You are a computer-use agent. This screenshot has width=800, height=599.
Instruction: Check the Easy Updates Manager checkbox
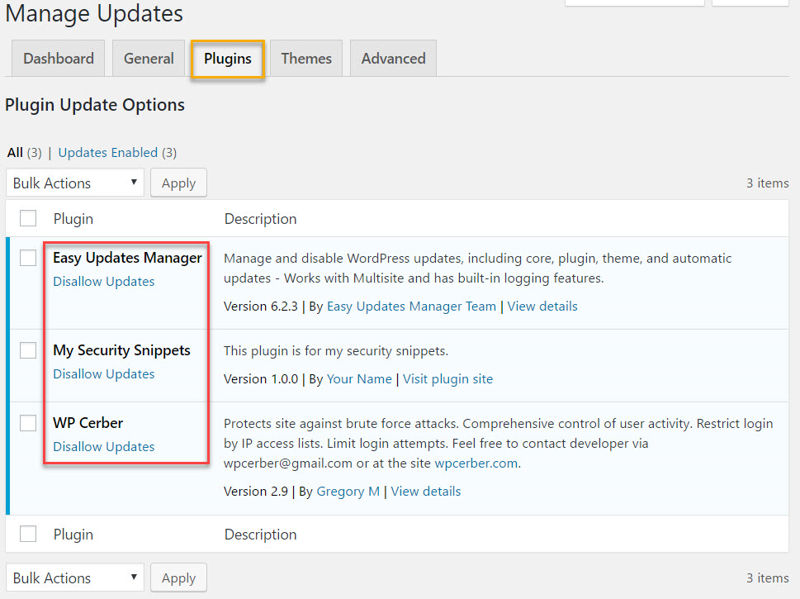28,258
